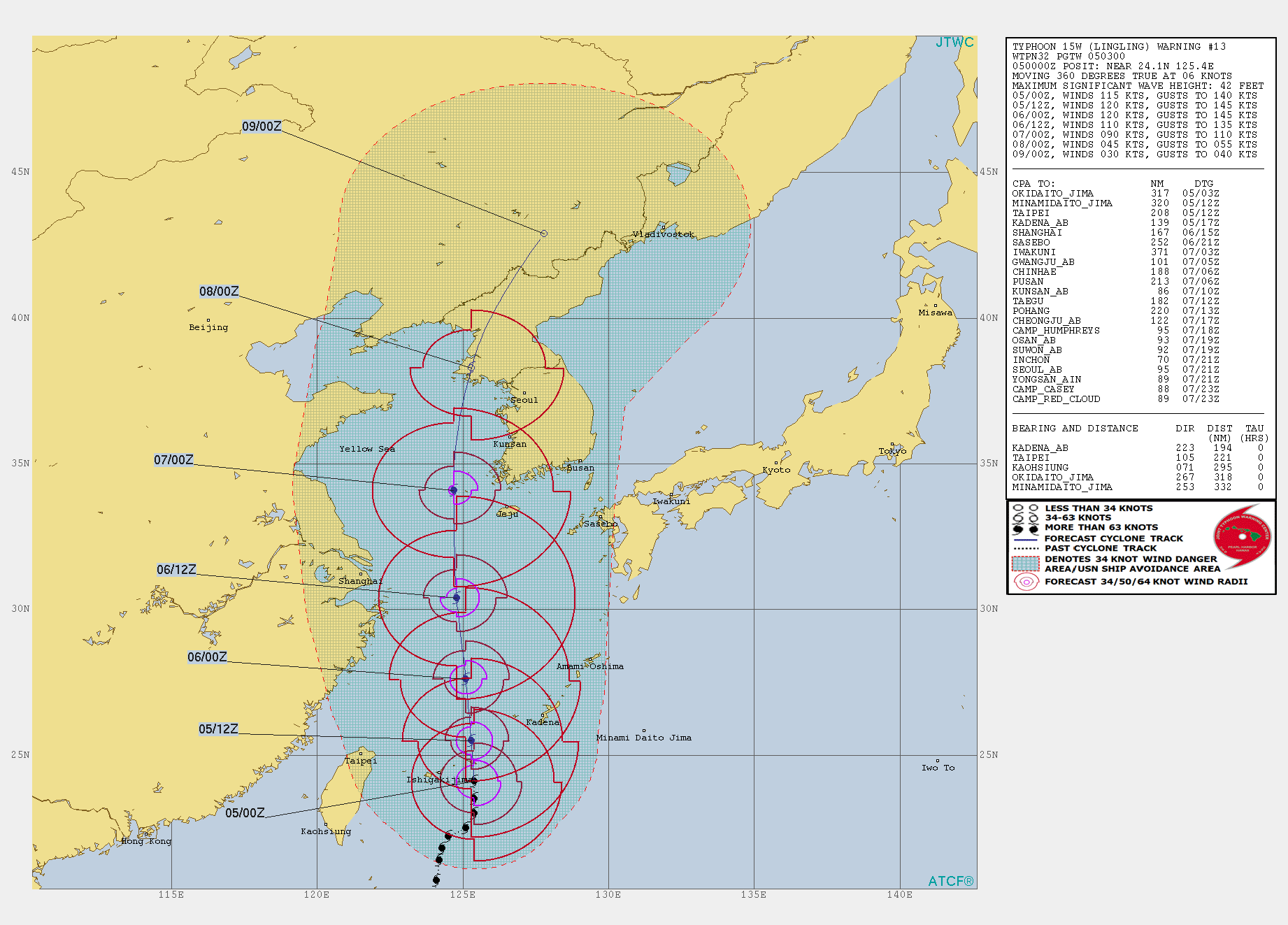Image resolution: width=1288 pixels, height=925 pixels.
Task: Click the JTWC label at map top
Action: [954, 43]
